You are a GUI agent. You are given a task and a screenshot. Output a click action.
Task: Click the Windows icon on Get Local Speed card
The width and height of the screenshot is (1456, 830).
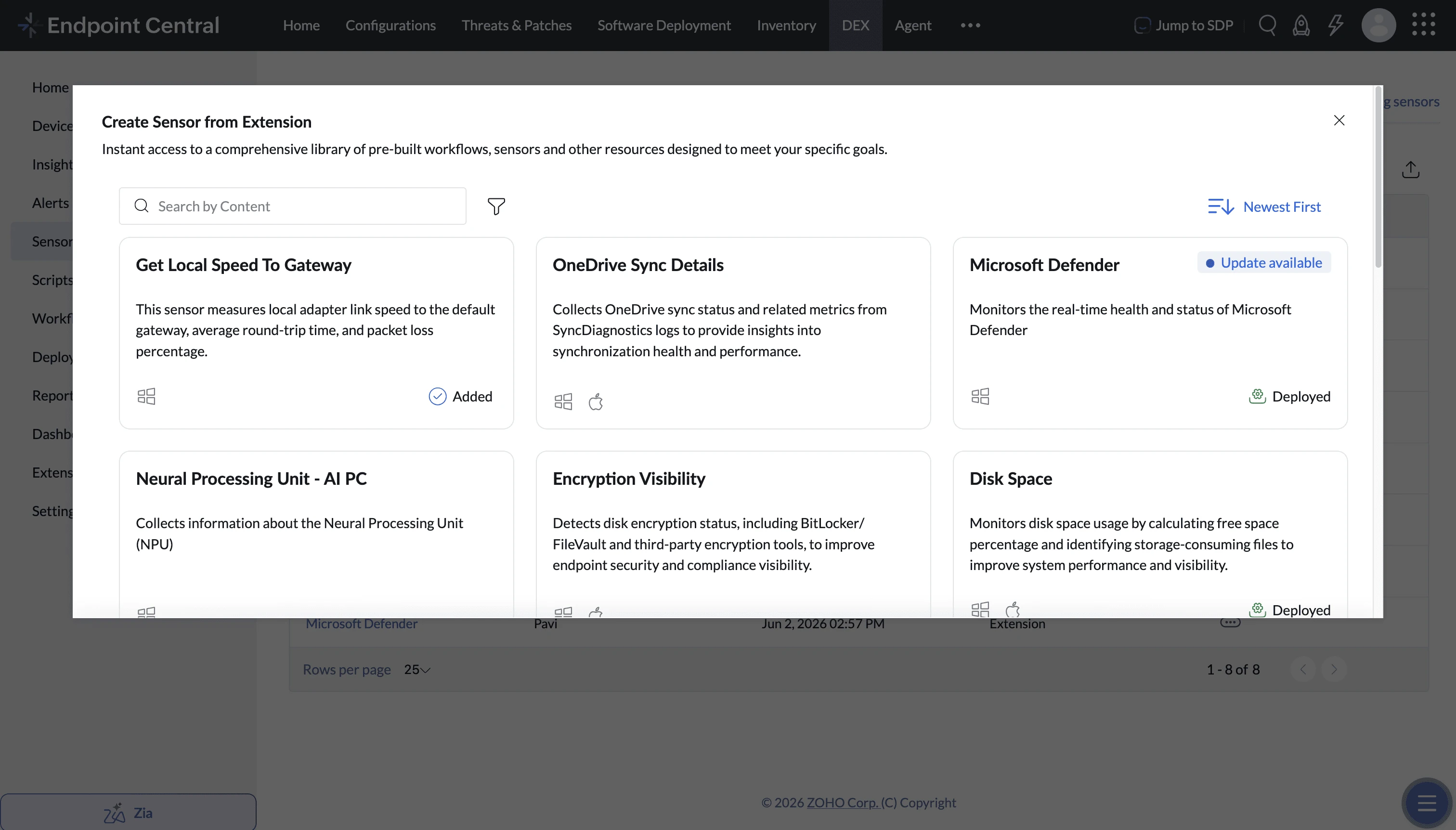pyautogui.click(x=146, y=396)
